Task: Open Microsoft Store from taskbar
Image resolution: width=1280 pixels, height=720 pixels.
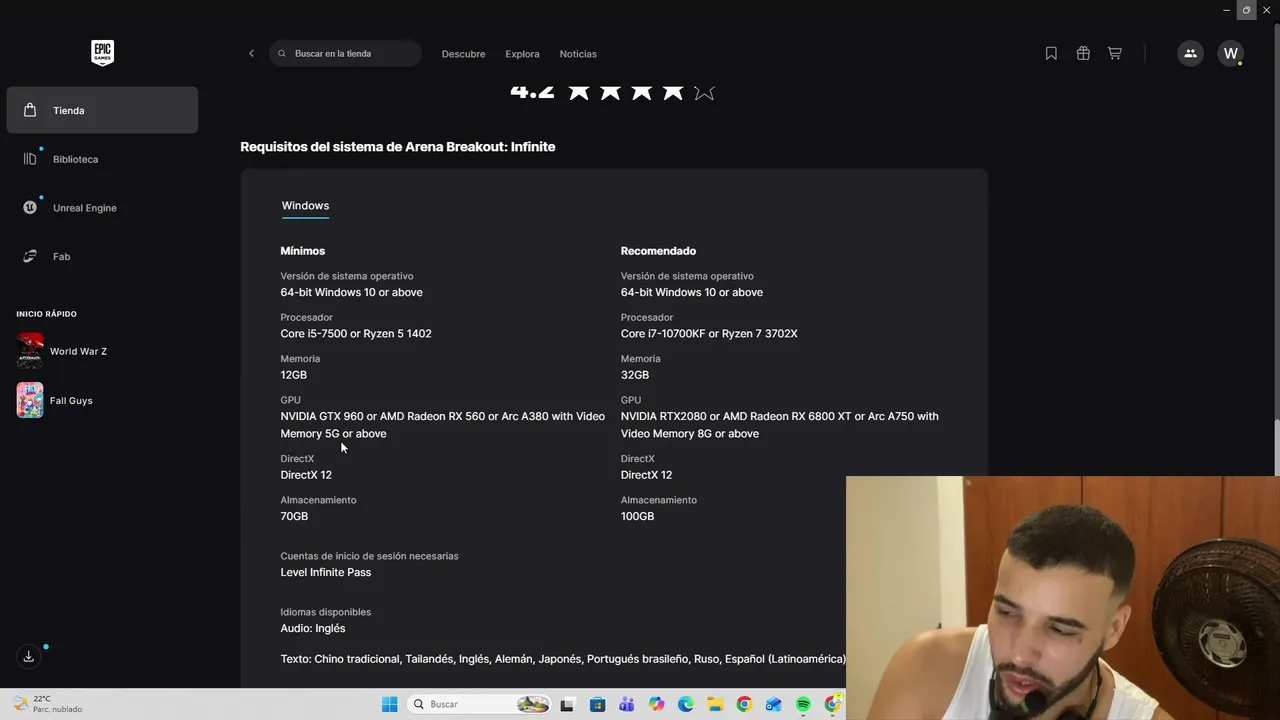Action: (597, 704)
